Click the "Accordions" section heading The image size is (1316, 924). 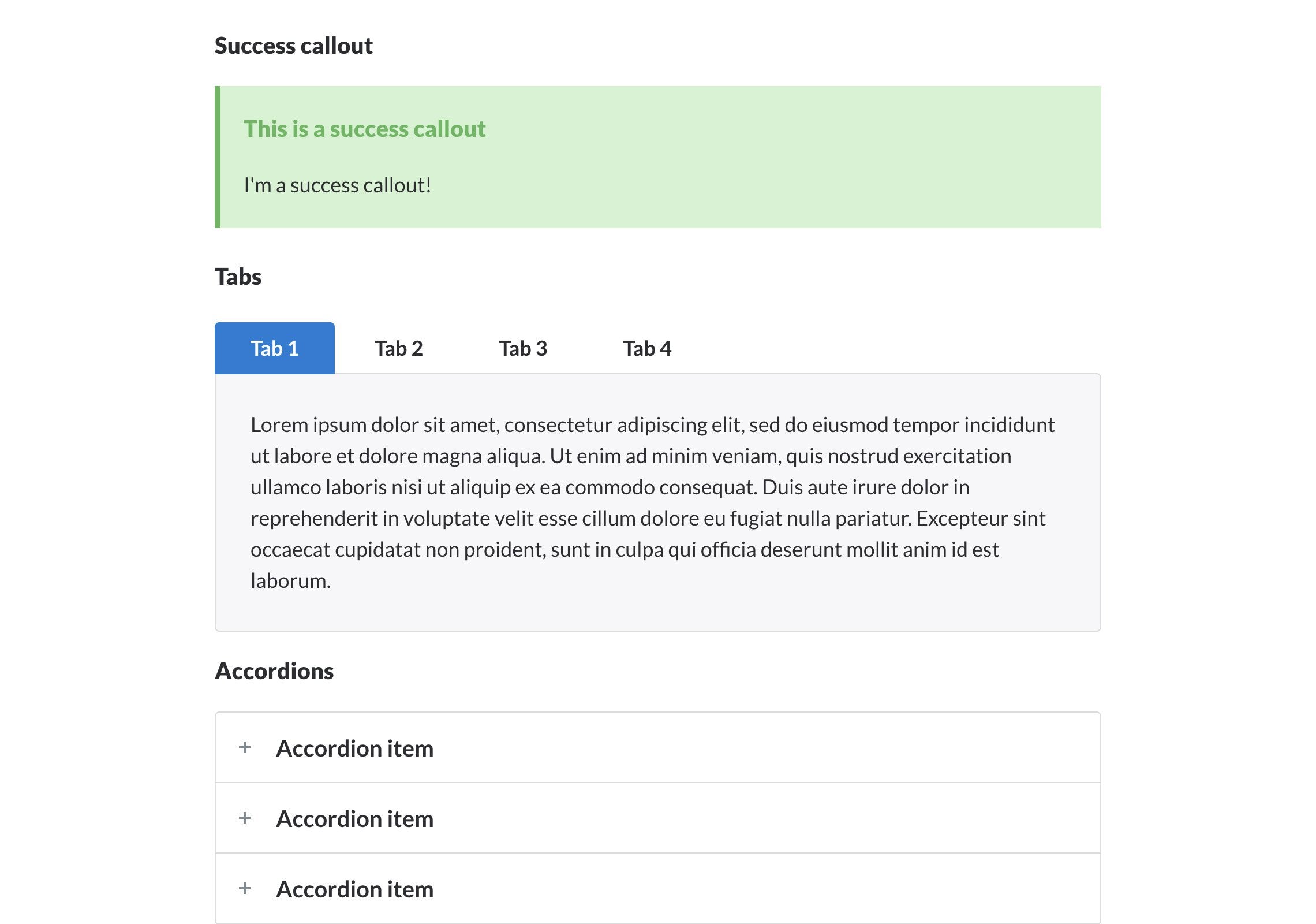pyautogui.click(x=274, y=671)
